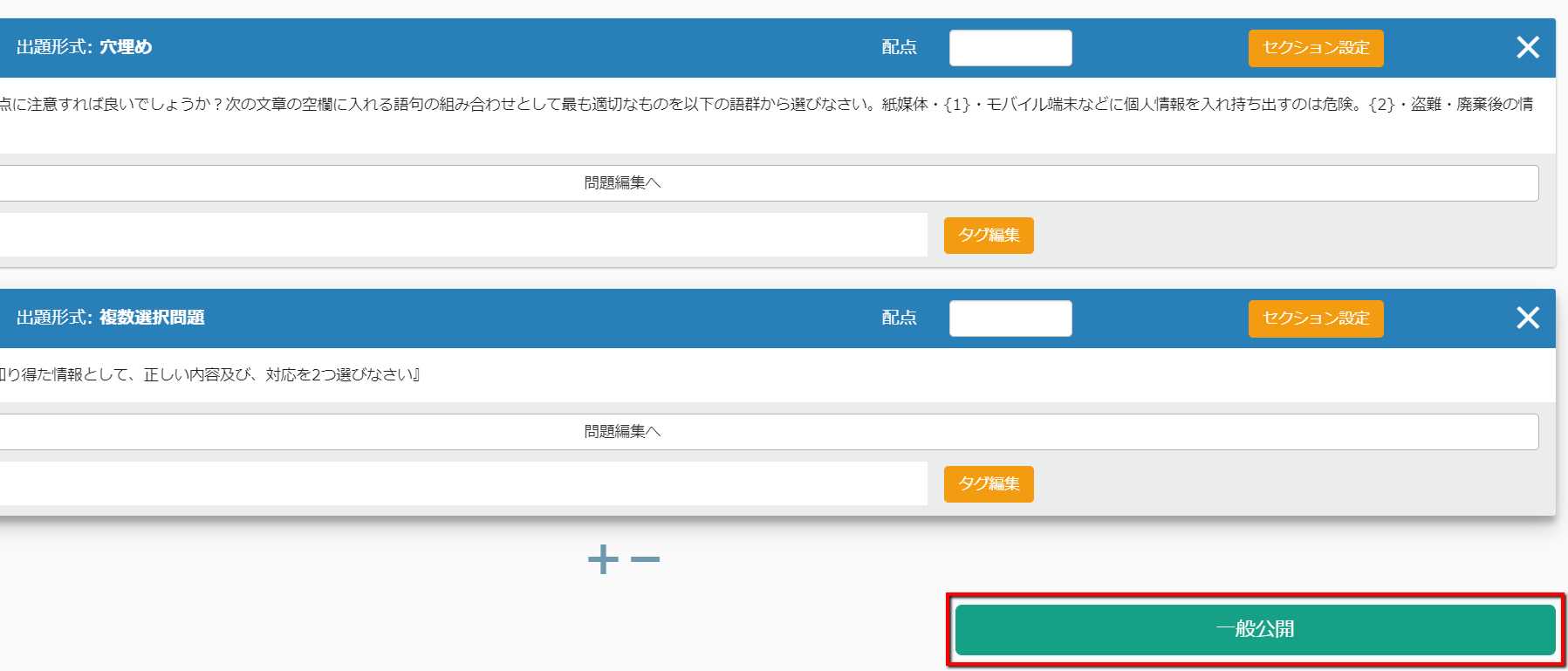1568x671 pixels.
Task: Remove the 複数選択問題 question with X icon
Action: pyautogui.click(x=1527, y=318)
